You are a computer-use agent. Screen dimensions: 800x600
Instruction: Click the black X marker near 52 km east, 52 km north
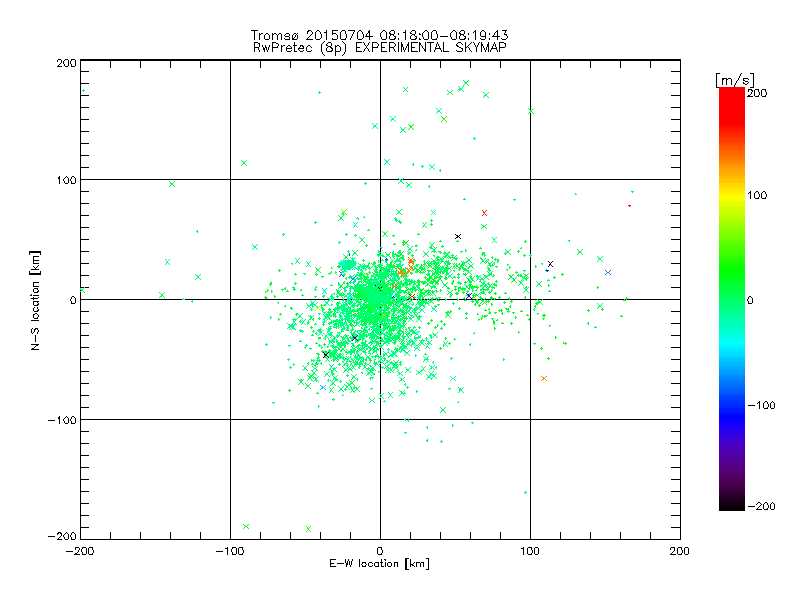tap(458, 237)
